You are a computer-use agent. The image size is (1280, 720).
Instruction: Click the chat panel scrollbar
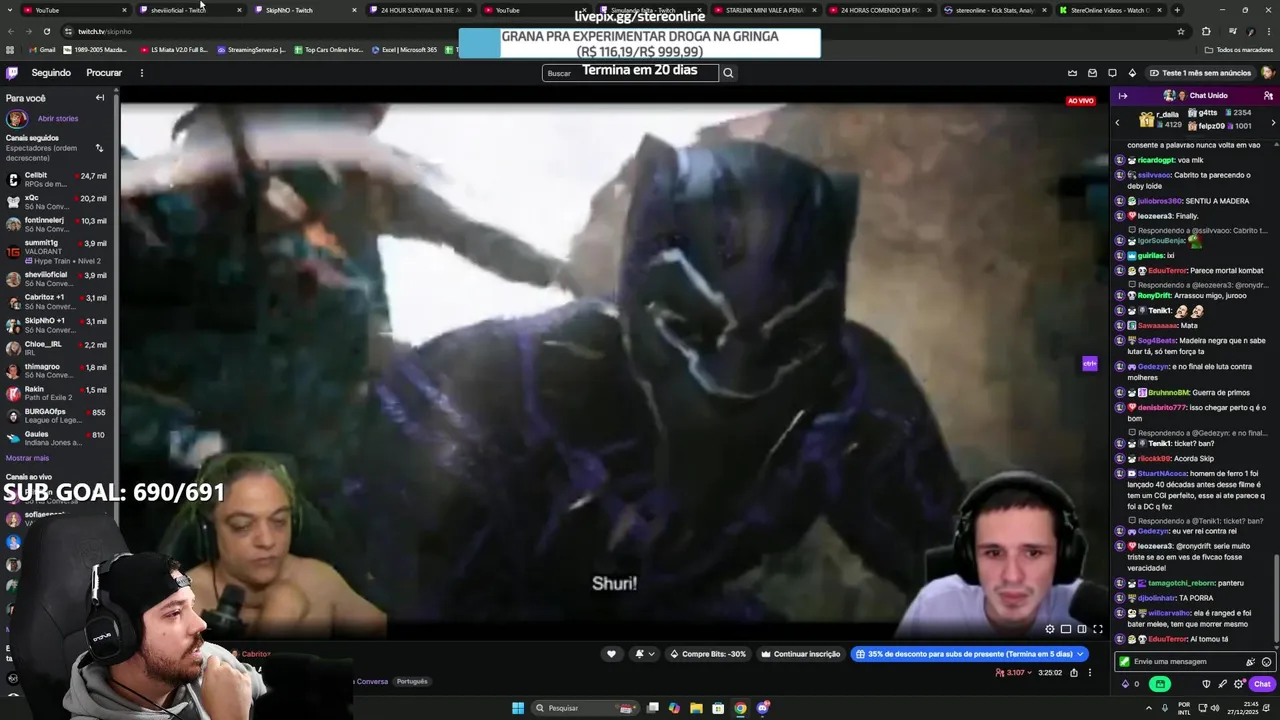1277,600
